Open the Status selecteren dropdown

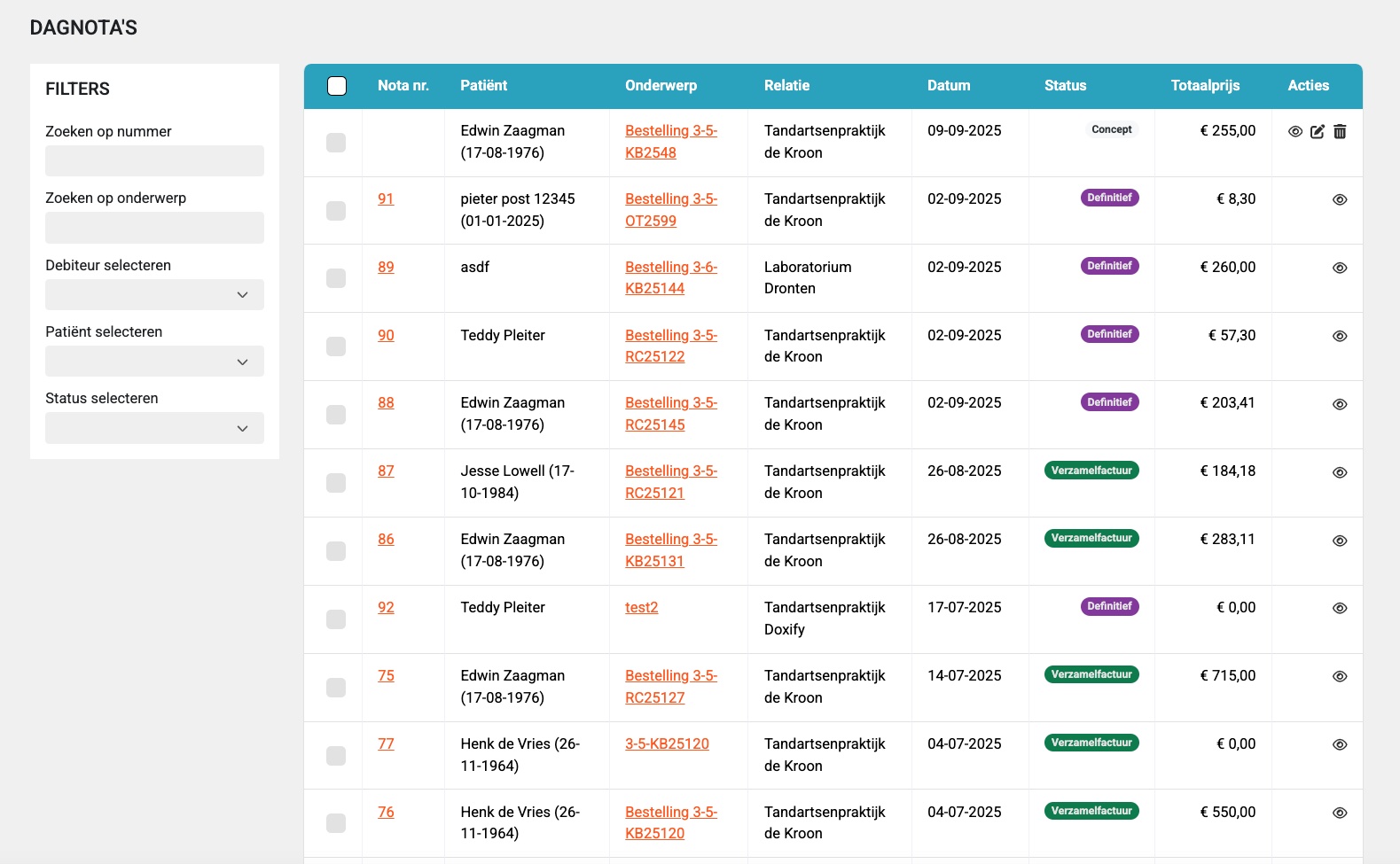click(x=154, y=428)
